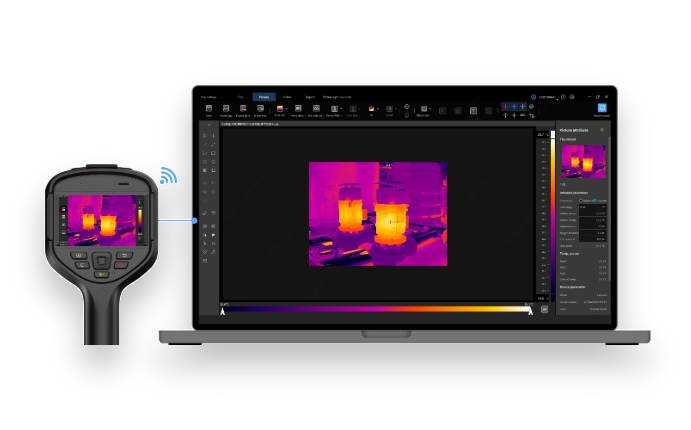Click the split-column contrast toolbar icon
The height and width of the screenshot is (430, 691).
(334, 108)
